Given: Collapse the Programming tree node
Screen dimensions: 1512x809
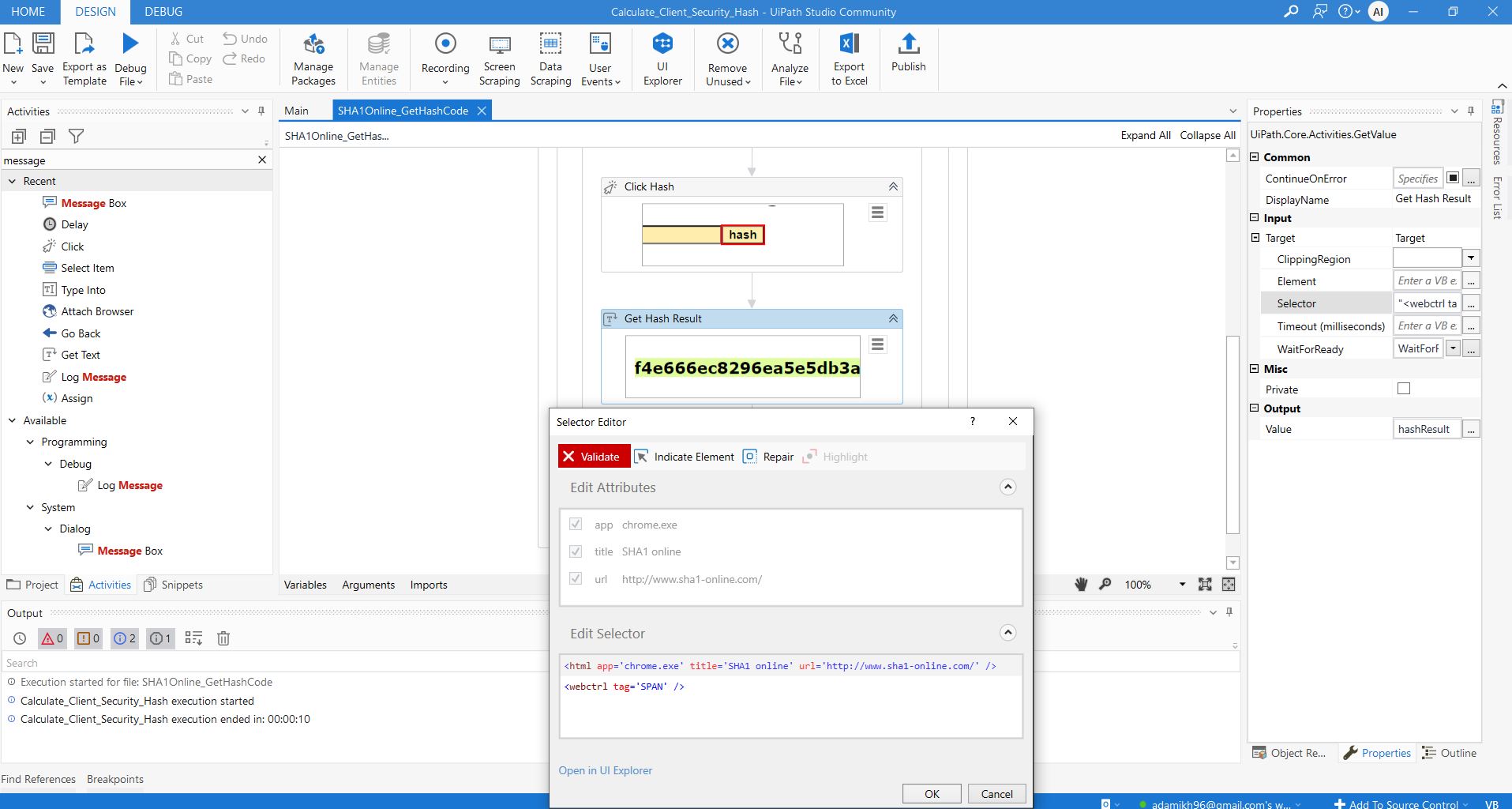Looking at the screenshot, I should (x=31, y=442).
